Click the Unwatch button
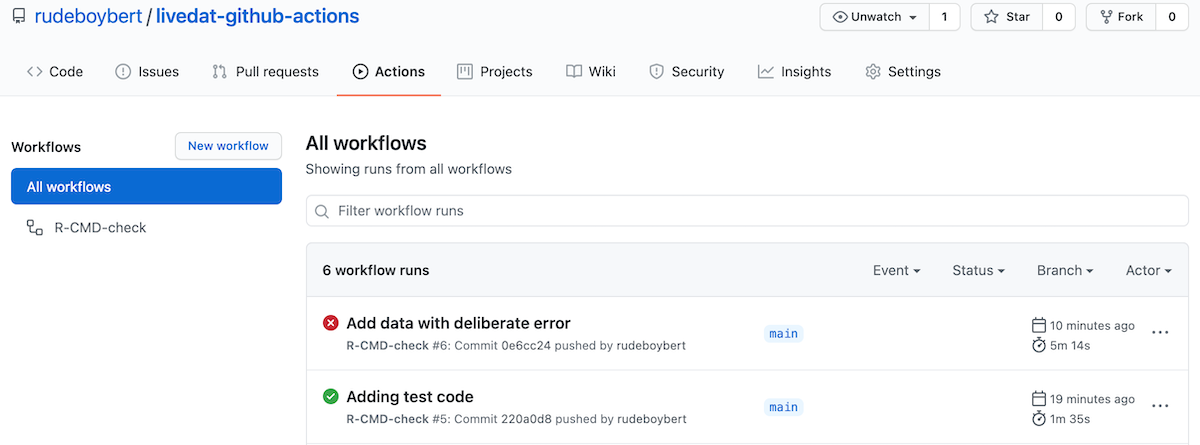1200x445 pixels. pos(875,17)
